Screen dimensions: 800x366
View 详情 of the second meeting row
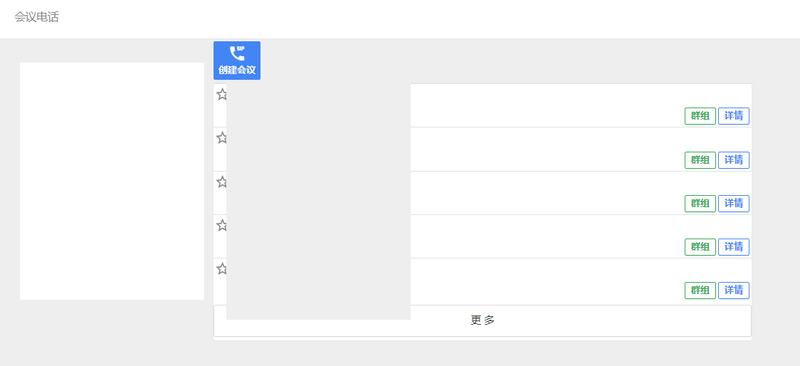coord(734,160)
